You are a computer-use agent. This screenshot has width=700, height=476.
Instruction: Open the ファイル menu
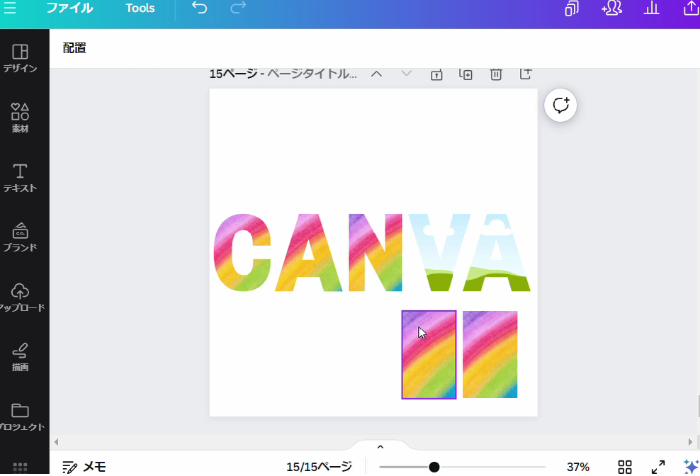click(x=70, y=8)
